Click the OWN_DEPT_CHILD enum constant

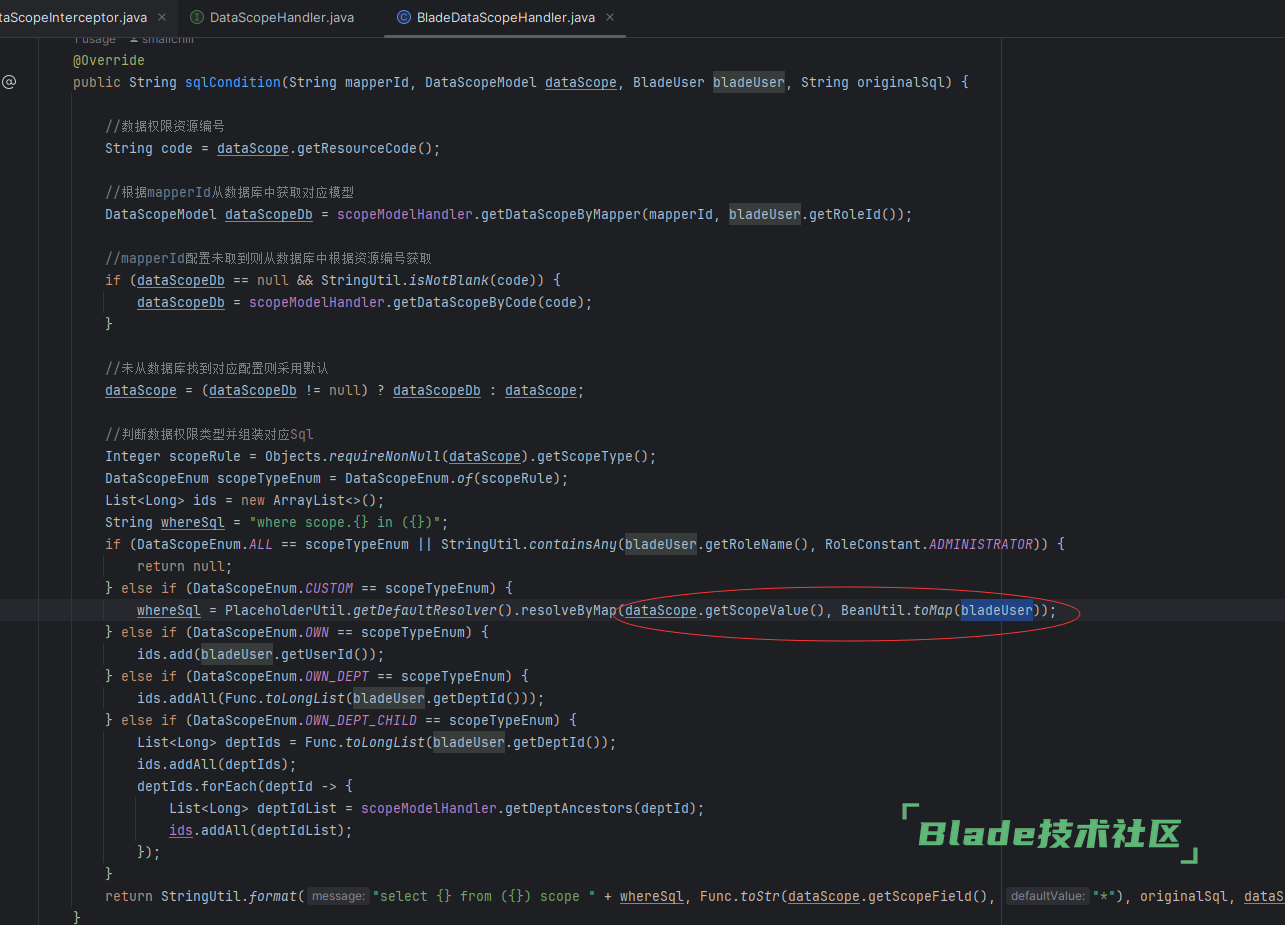point(361,720)
